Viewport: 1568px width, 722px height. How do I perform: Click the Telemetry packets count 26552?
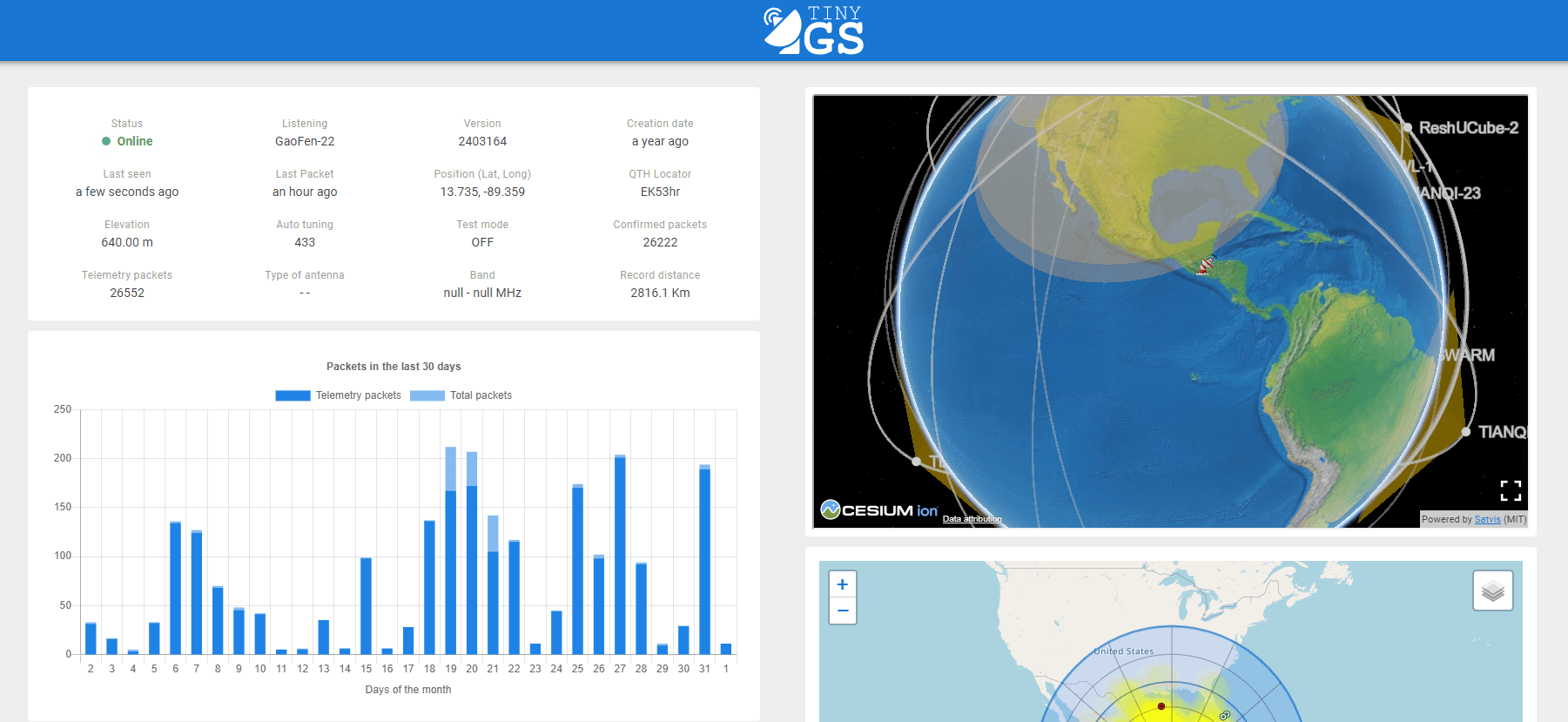click(x=127, y=293)
